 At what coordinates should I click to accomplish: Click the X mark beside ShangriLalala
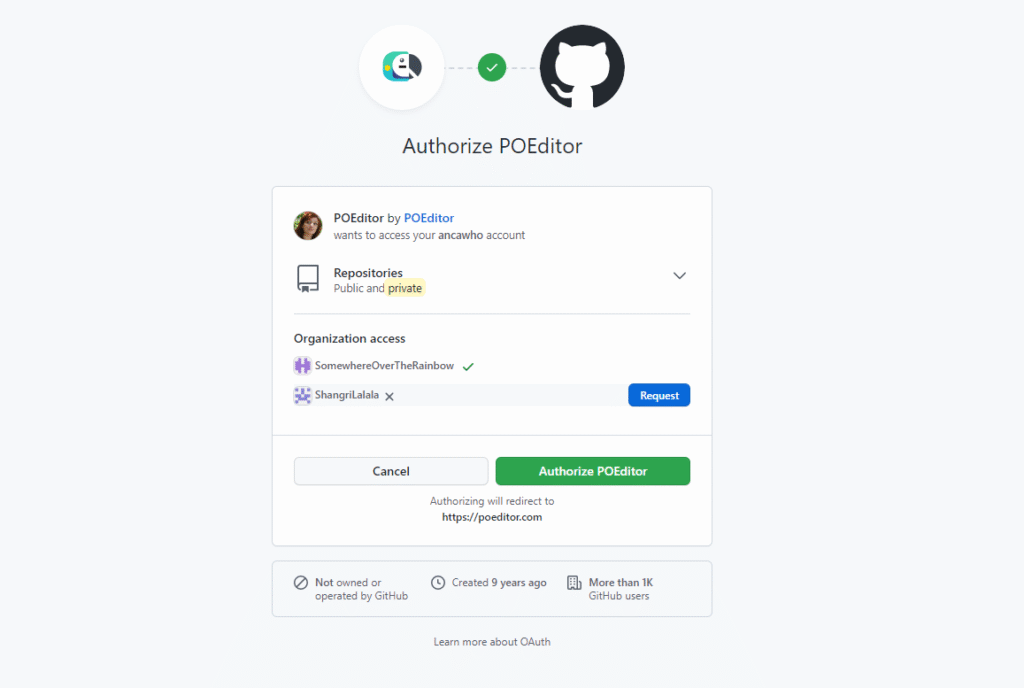[389, 396]
